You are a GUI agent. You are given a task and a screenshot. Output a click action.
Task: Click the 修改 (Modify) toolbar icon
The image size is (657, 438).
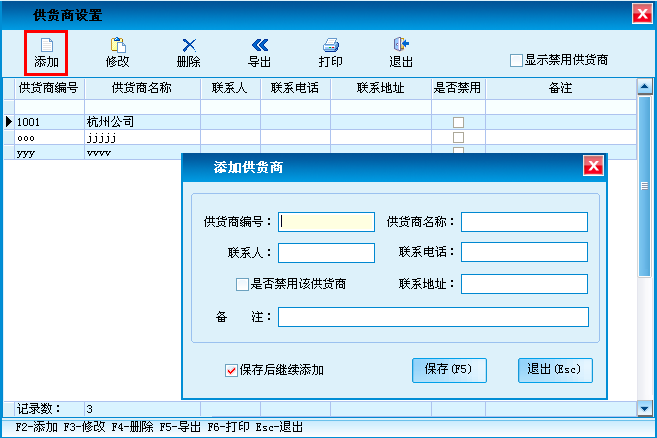(118, 52)
